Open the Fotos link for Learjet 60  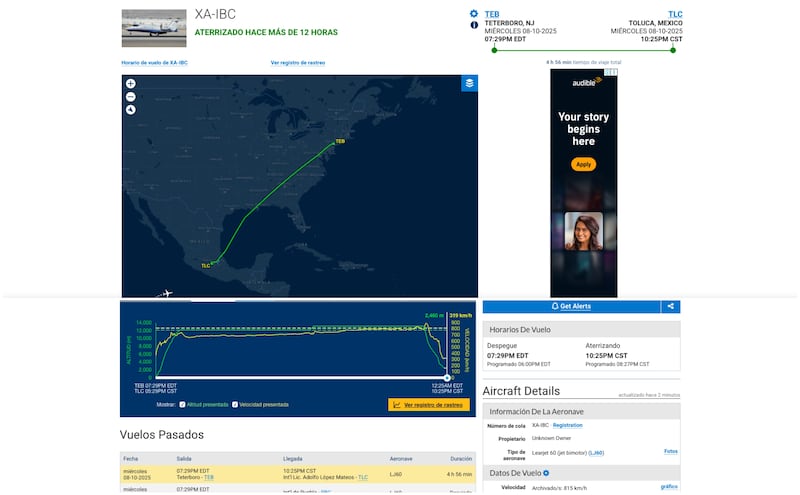tap(670, 451)
